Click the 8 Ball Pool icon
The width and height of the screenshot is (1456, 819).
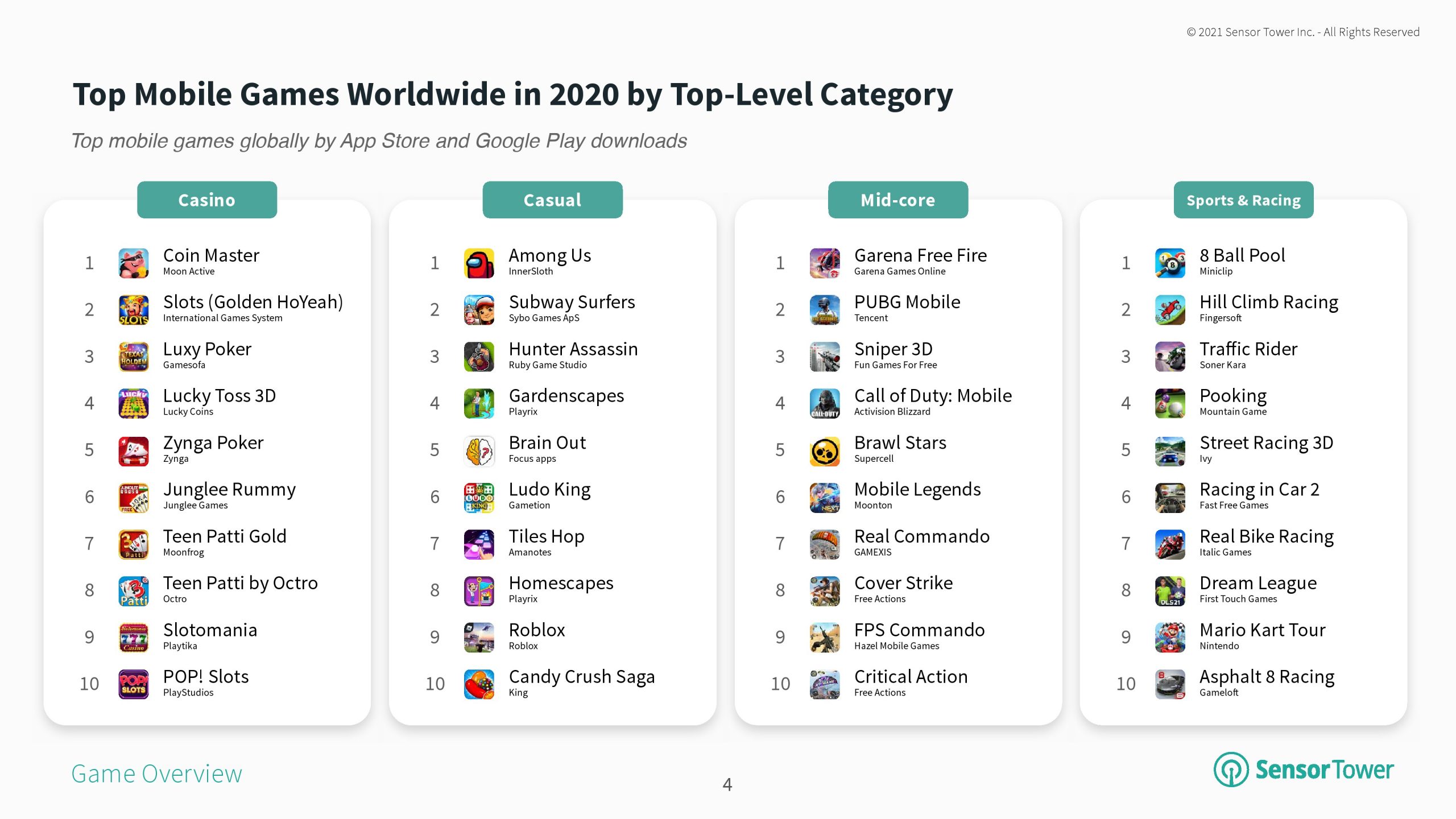(1170, 263)
